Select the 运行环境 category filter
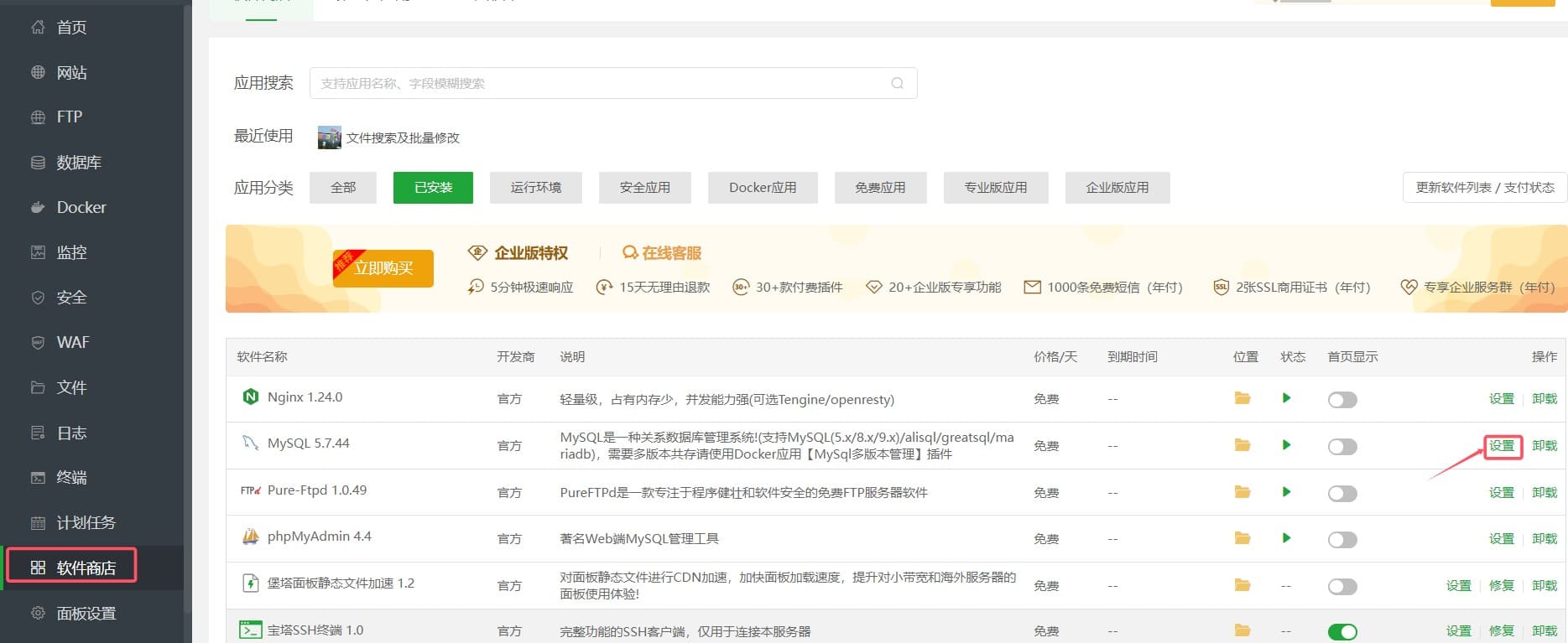Viewport: 1568px width, 643px height. pos(536,188)
